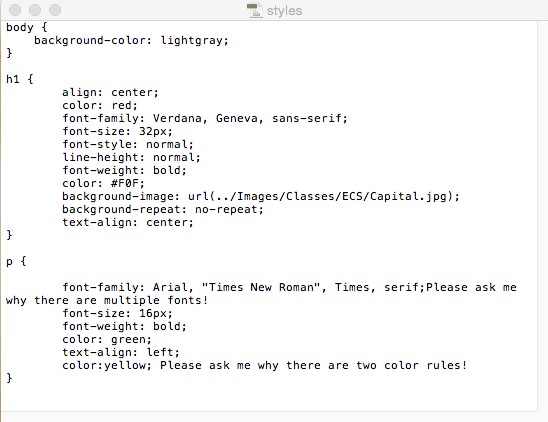Click the 'h1 {' selector line
The height and width of the screenshot is (422, 548).
(x=20, y=79)
